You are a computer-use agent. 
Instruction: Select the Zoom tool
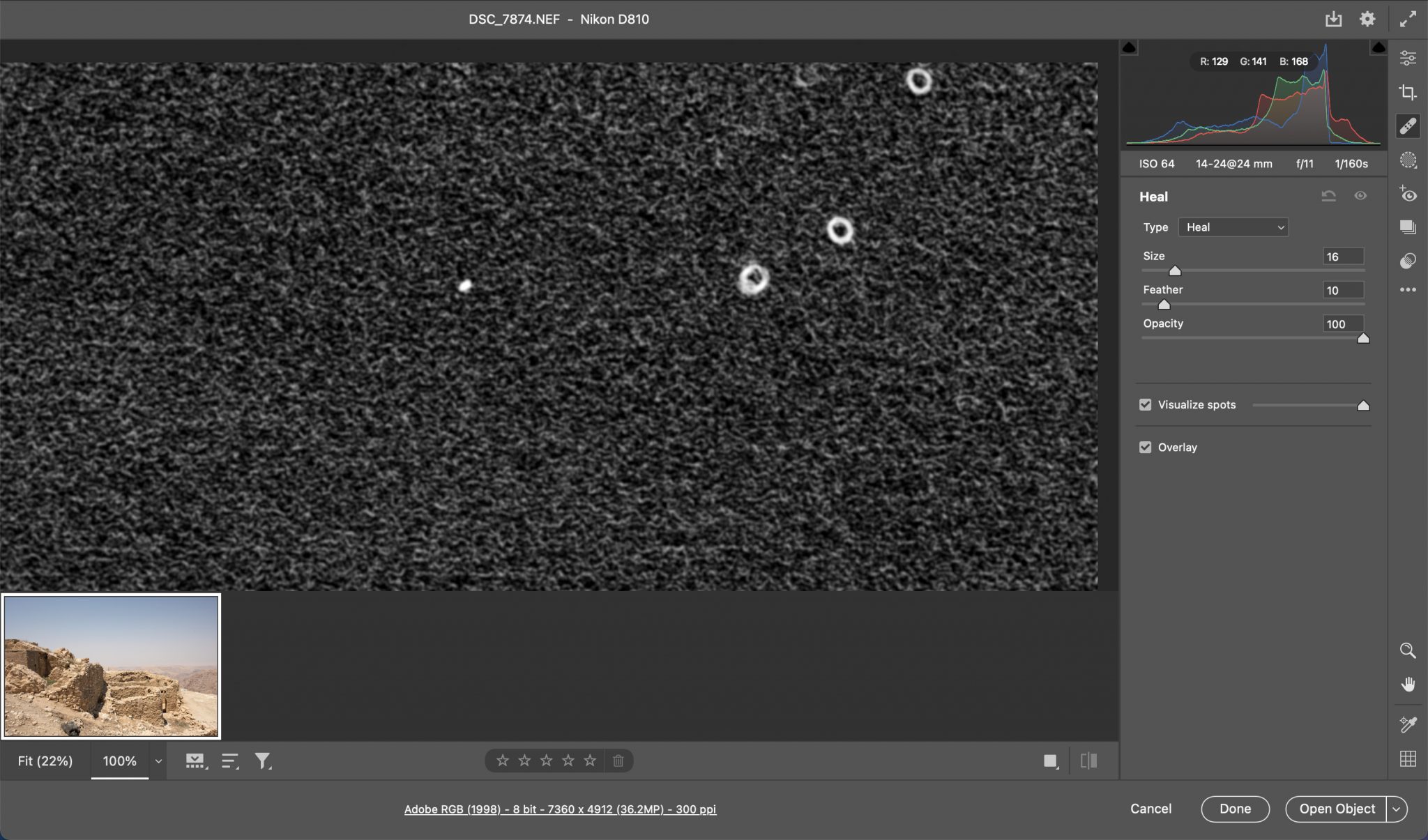pyautogui.click(x=1409, y=650)
